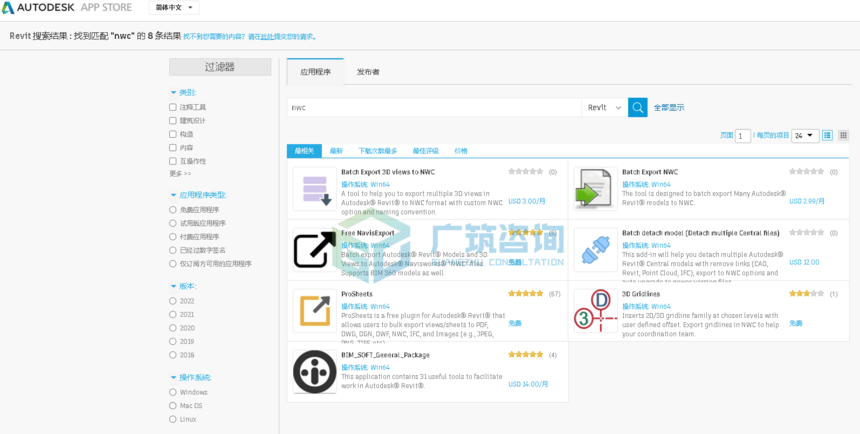Select version 2022 radio button

(x=173, y=301)
